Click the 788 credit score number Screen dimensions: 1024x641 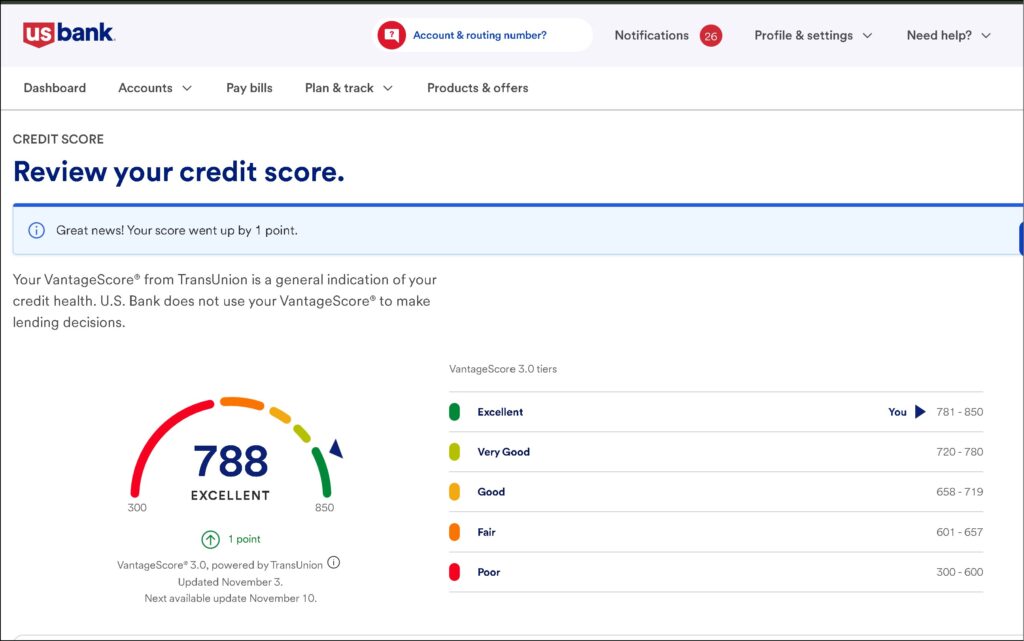click(x=231, y=461)
